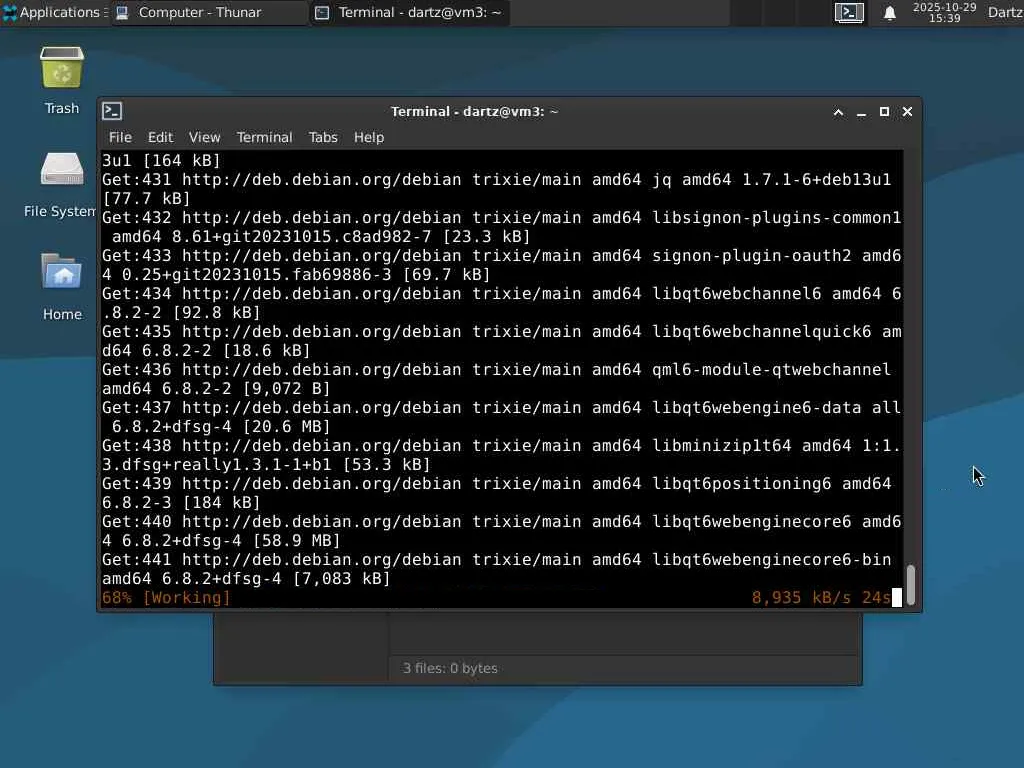Open the Terminal menu
Screen dimensions: 1024x768
(264, 137)
